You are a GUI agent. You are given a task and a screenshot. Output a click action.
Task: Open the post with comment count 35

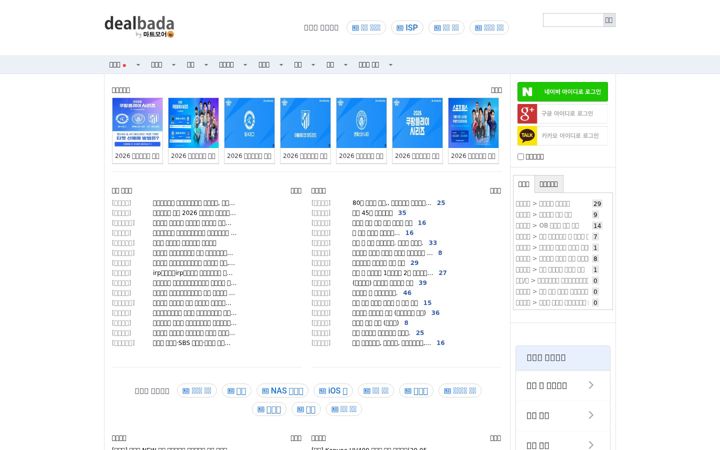point(372,213)
